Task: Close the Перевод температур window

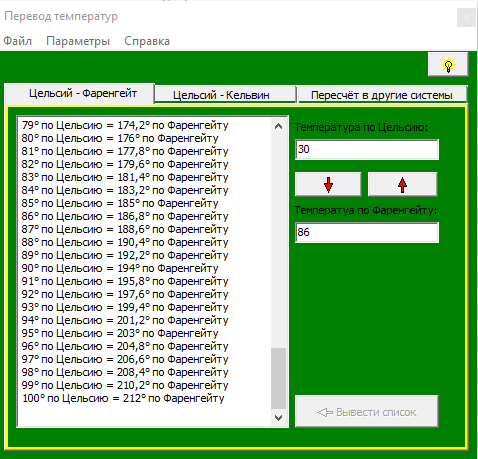Action: (466, 17)
